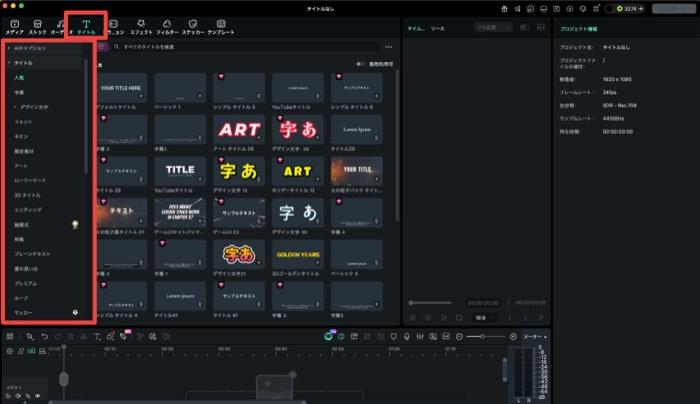700x404 pixels.
Task: Select the red ART アート タイトル 26 thumbnail
Action: click(x=239, y=129)
